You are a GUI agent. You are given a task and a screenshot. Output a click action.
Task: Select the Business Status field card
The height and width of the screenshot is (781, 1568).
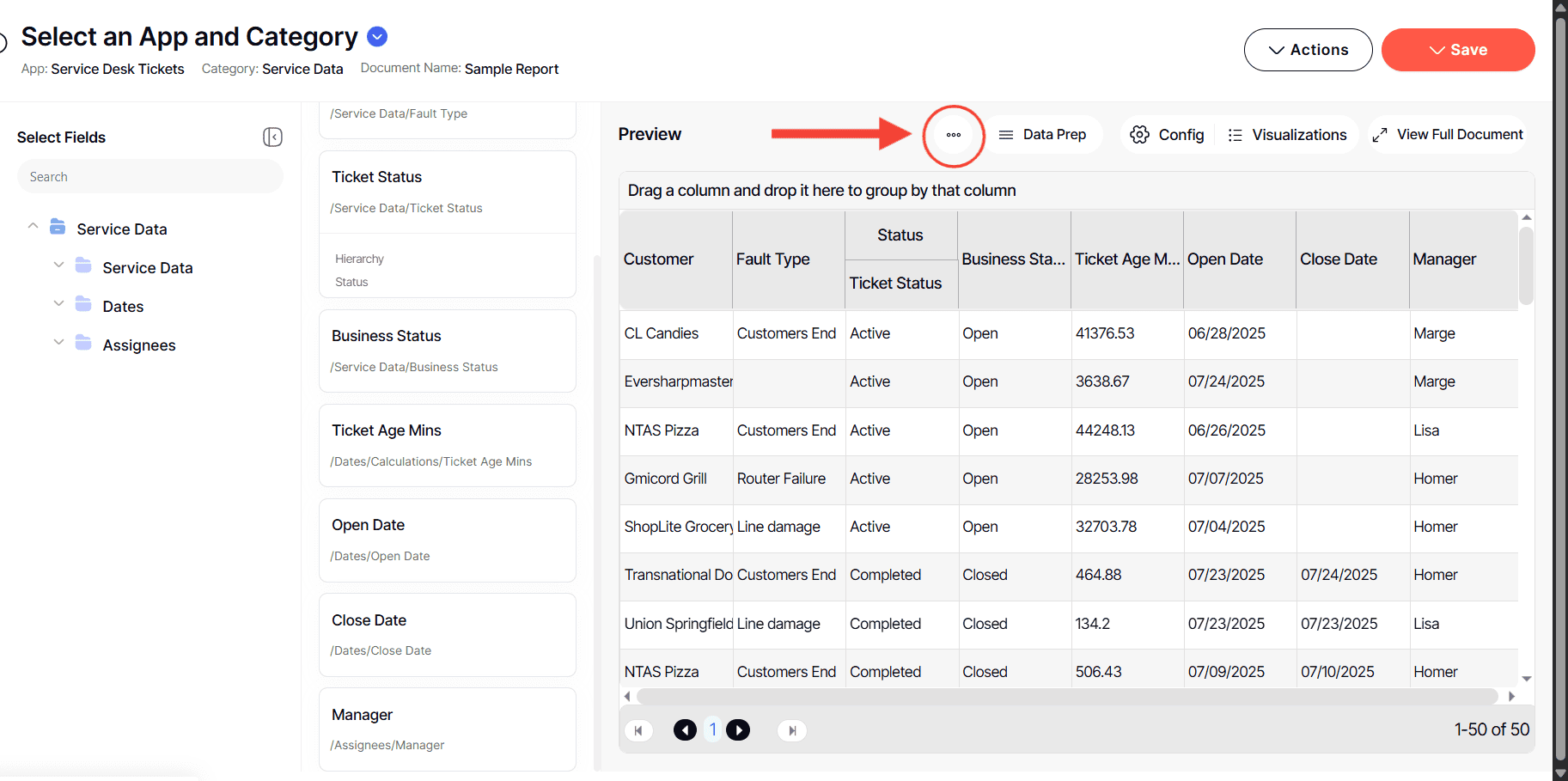[448, 351]
